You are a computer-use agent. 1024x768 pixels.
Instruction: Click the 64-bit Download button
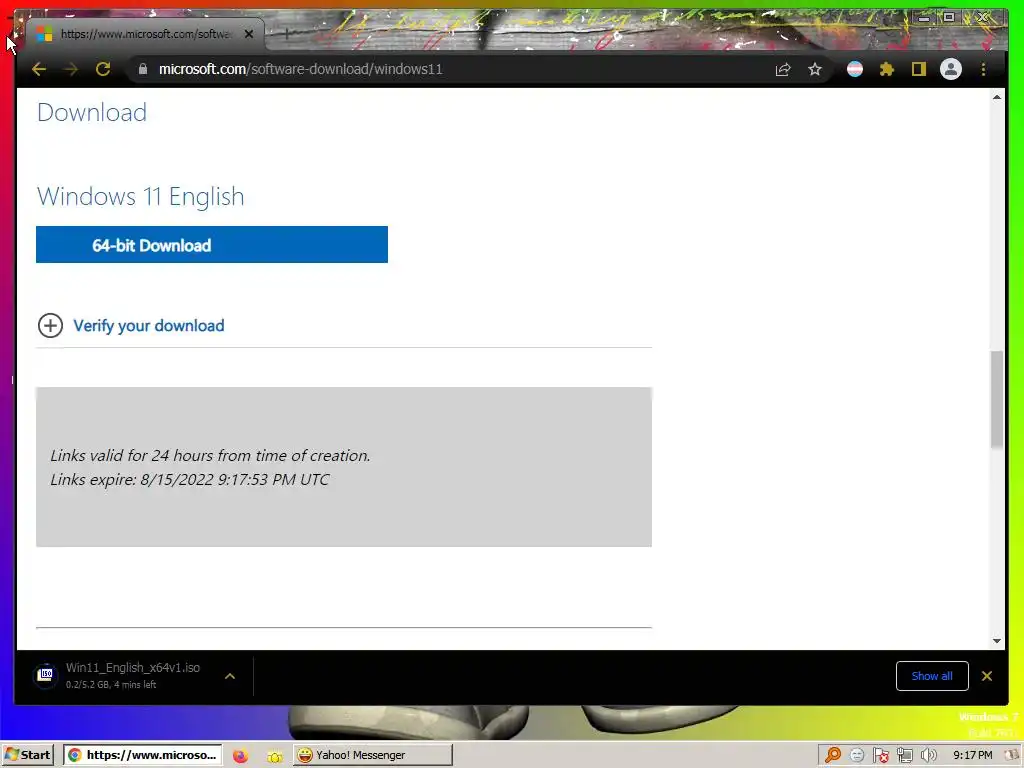tap(212, 245)
